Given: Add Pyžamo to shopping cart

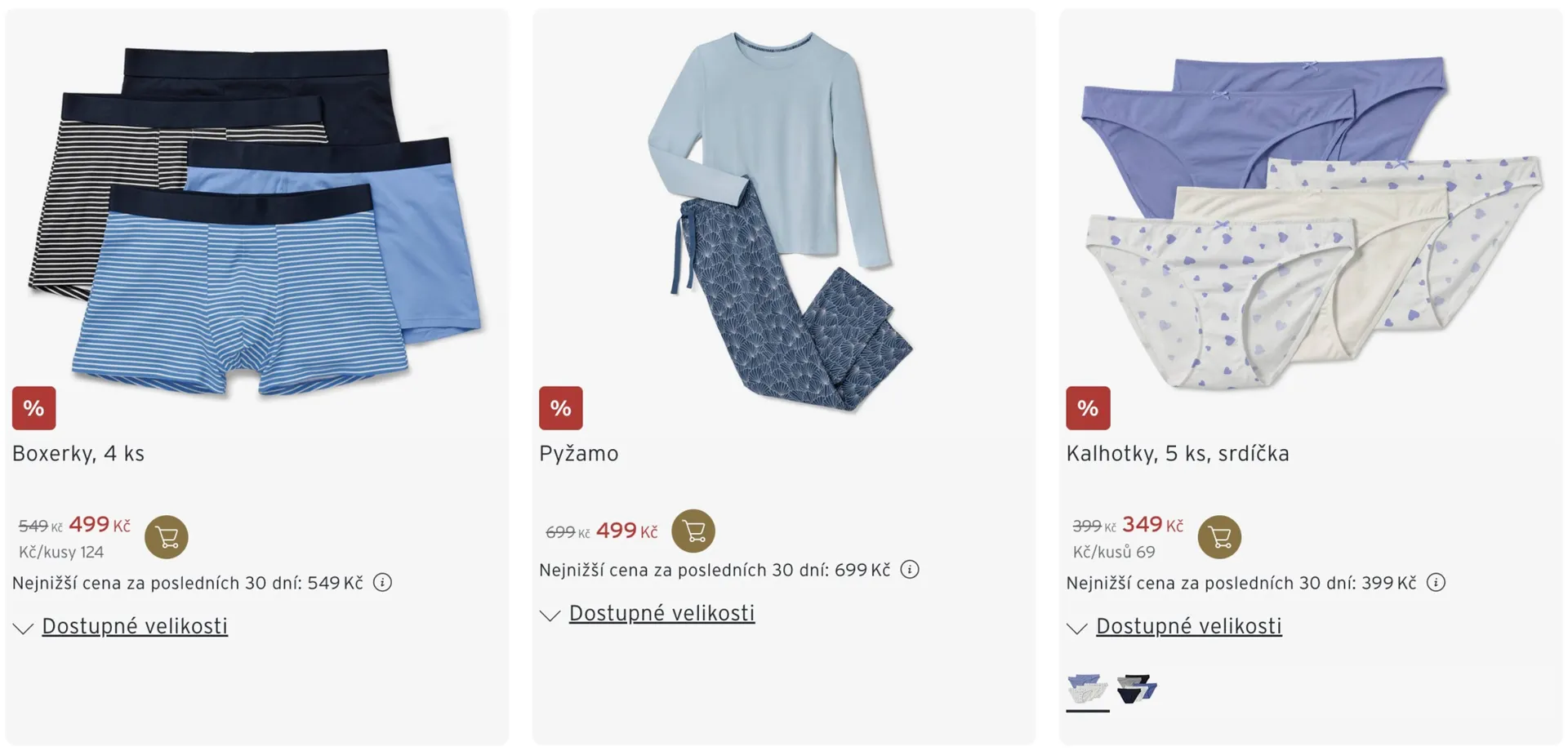Looking at the screenshot, I should click(693, 531).
